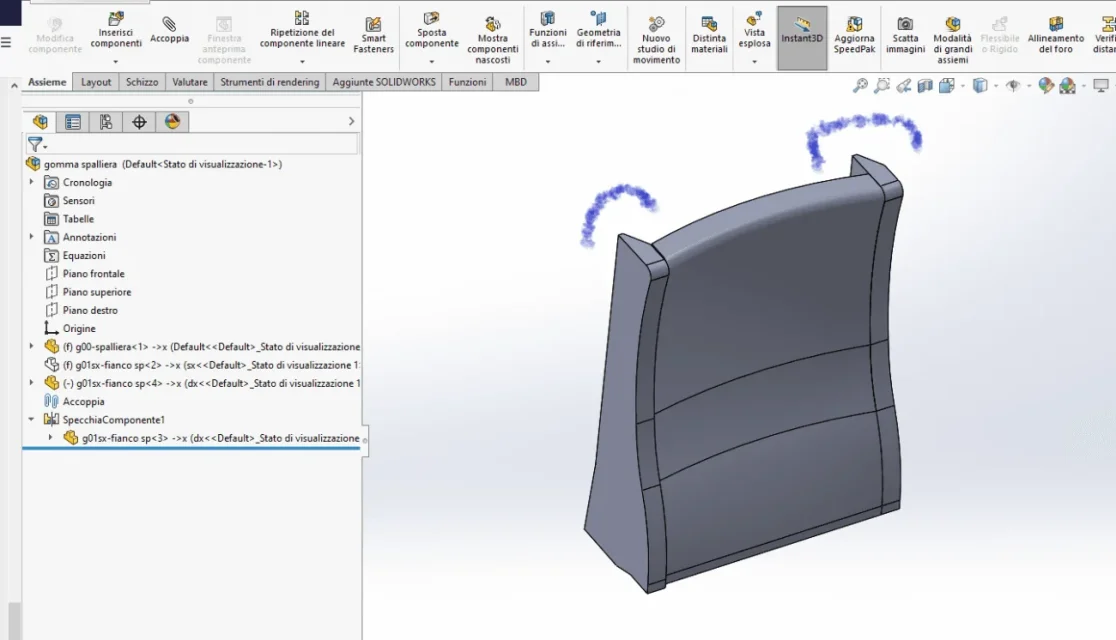Open apply scene icon

[x=1068, y=86]
